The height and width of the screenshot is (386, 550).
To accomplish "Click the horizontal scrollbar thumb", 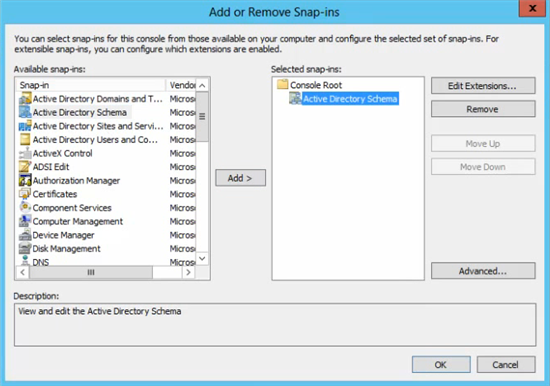I will [91, 272].
